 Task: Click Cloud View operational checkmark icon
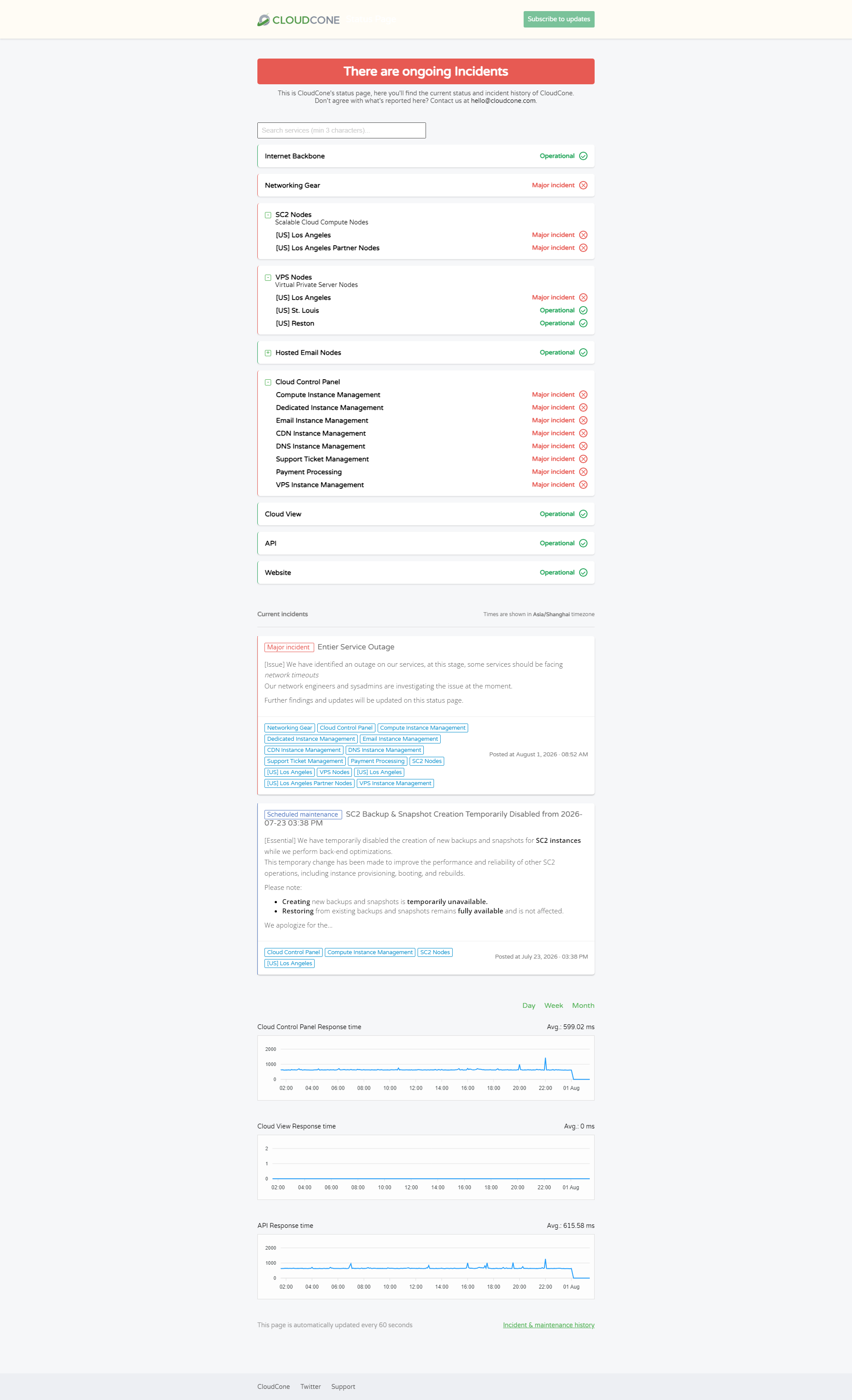click(x=583, y=514)
